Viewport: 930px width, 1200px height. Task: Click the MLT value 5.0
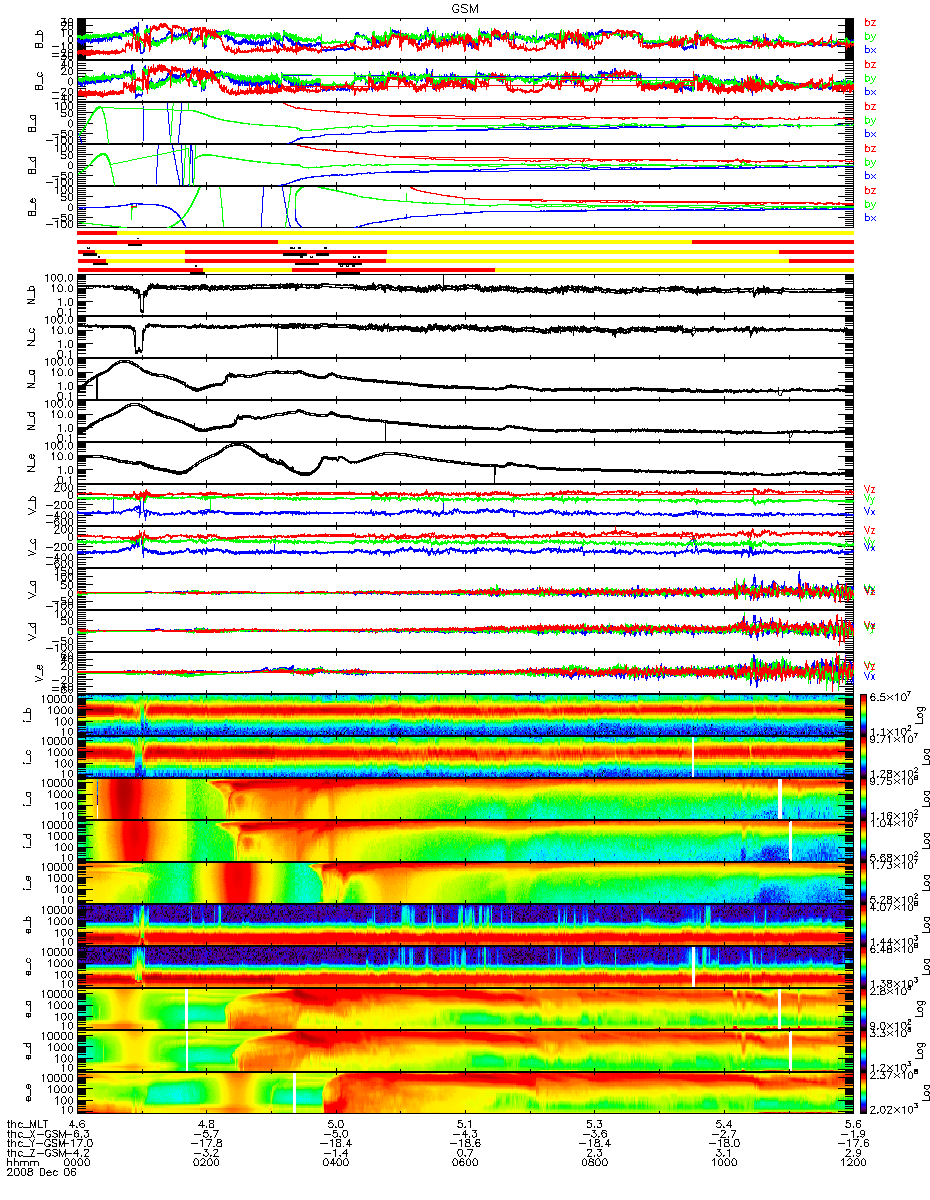pyautogui.click(x=338, y=1125)
